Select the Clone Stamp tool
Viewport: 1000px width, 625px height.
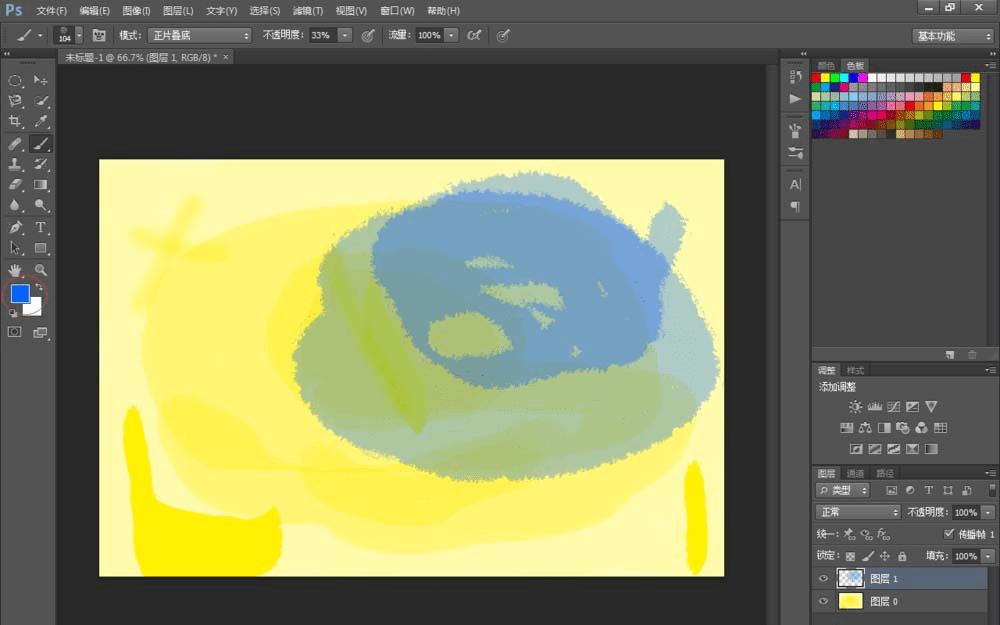15,164
